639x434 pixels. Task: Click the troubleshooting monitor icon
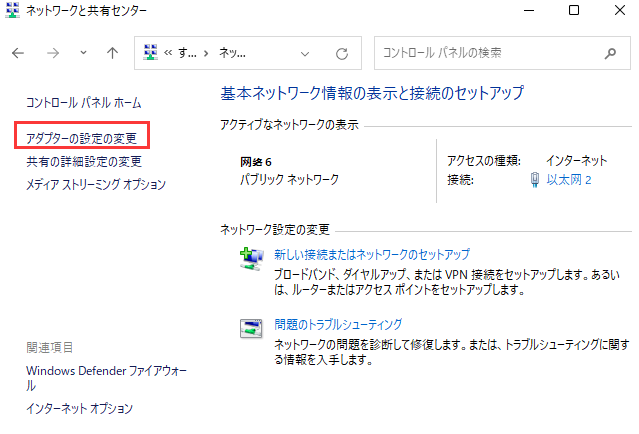click(251, 328)
